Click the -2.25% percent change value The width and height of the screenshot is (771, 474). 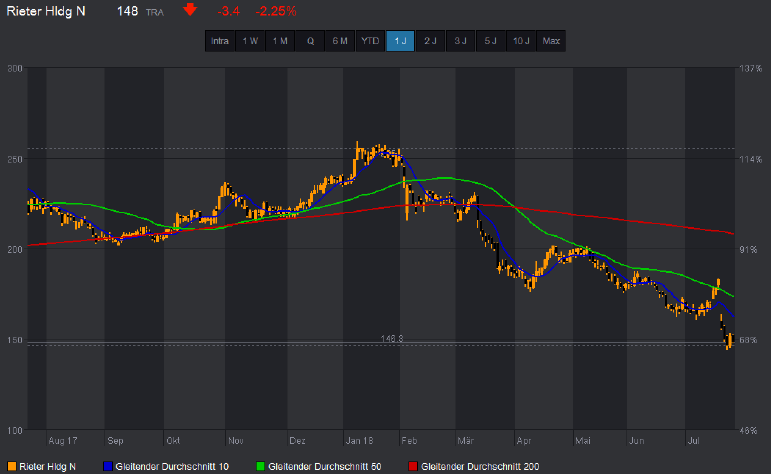(x=276, y=11)
